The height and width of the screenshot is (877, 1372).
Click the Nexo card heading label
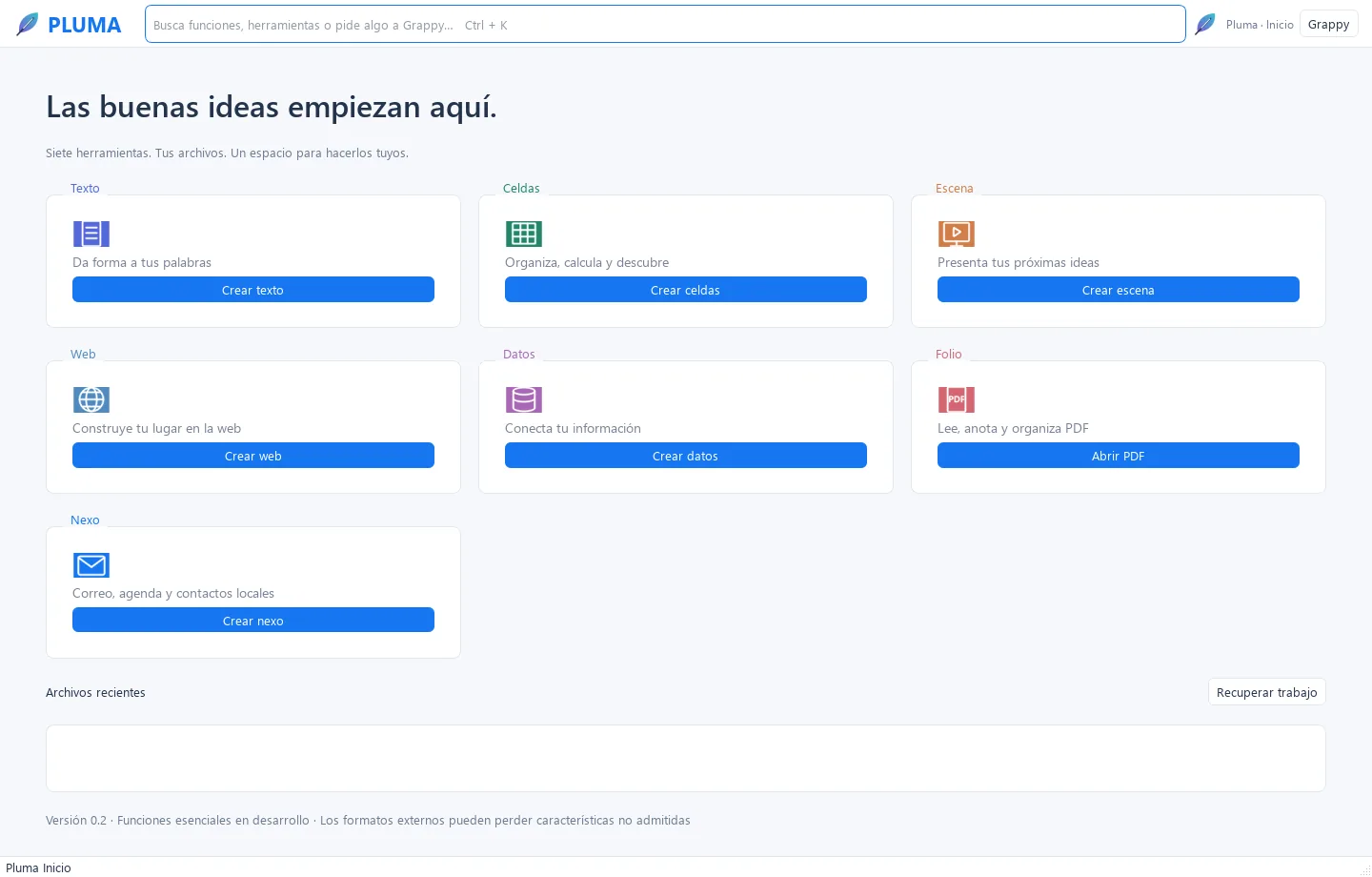[x=85, y=520]
